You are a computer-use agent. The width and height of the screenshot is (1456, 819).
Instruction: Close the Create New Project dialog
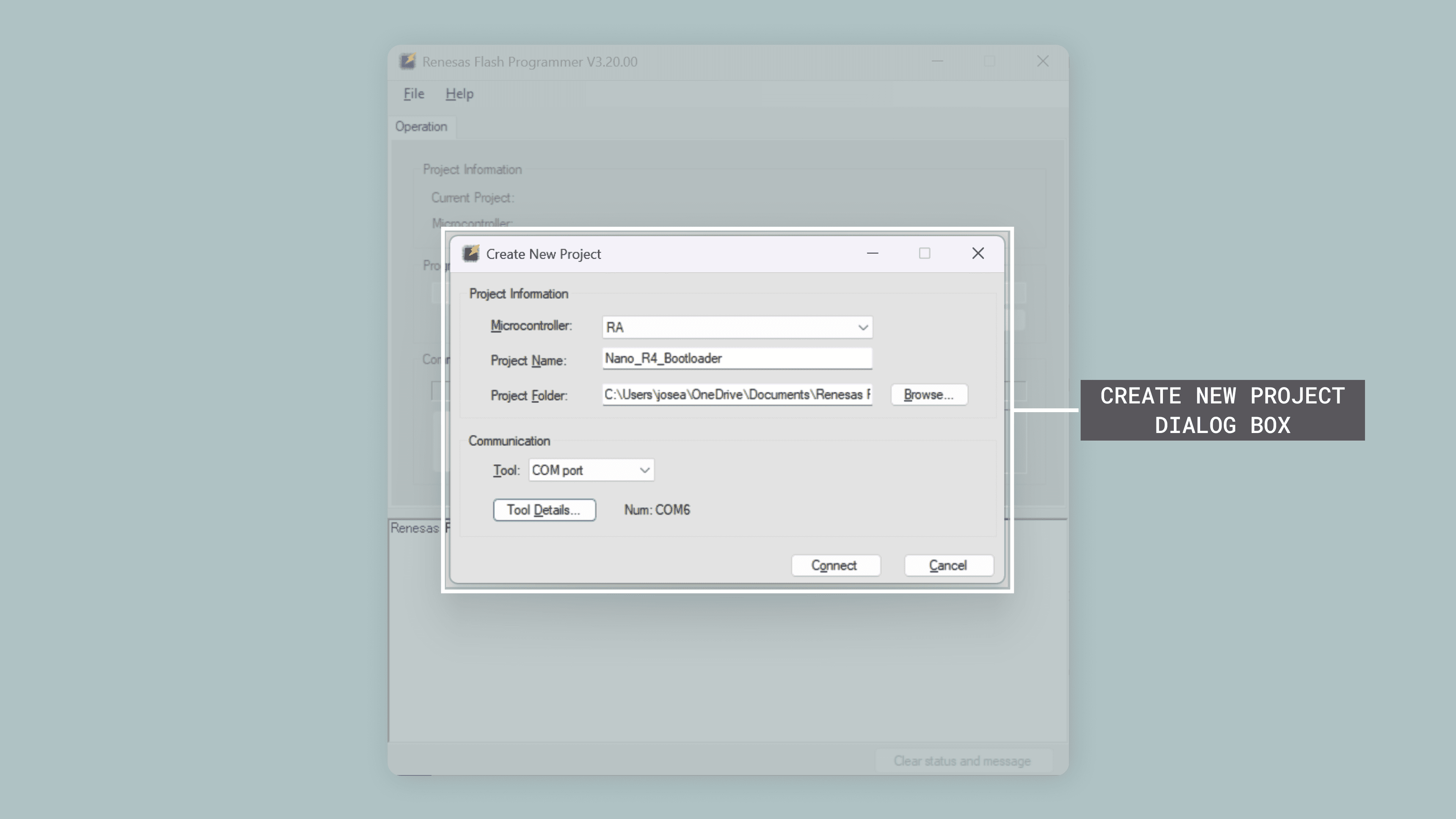tap(978, 253)
